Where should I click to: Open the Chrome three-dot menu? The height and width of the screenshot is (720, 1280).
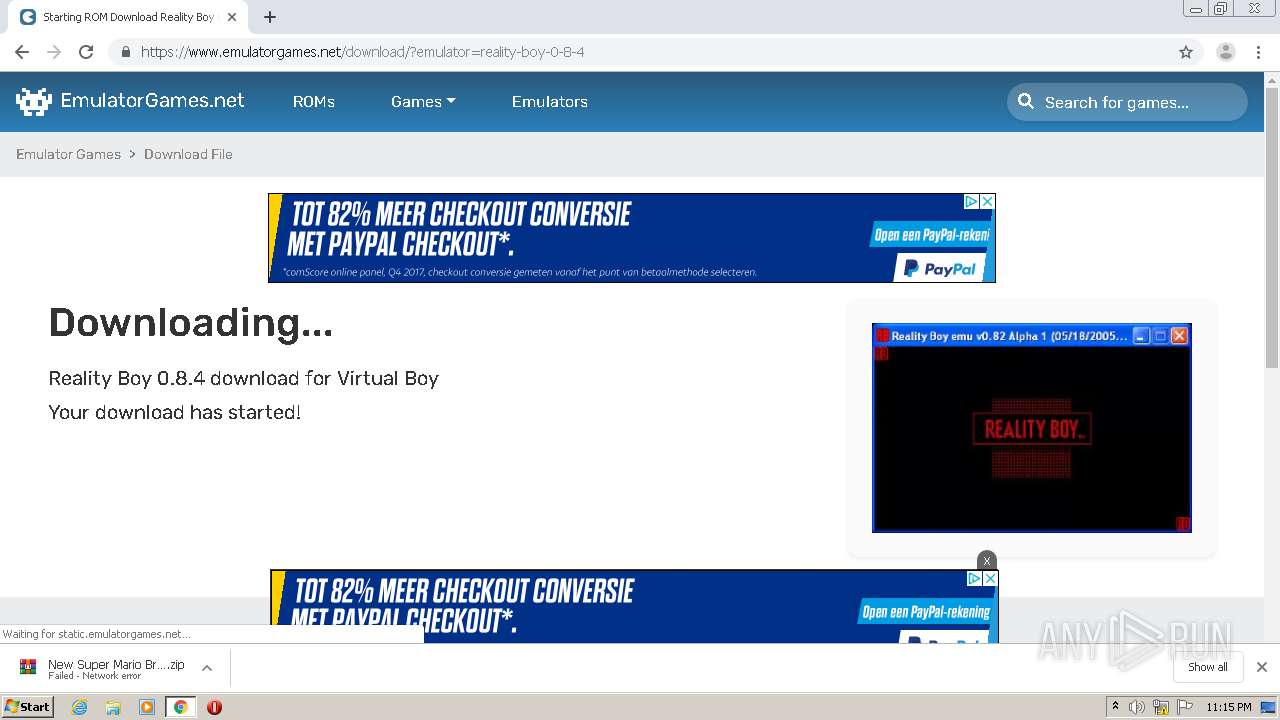coord(1258,52)
